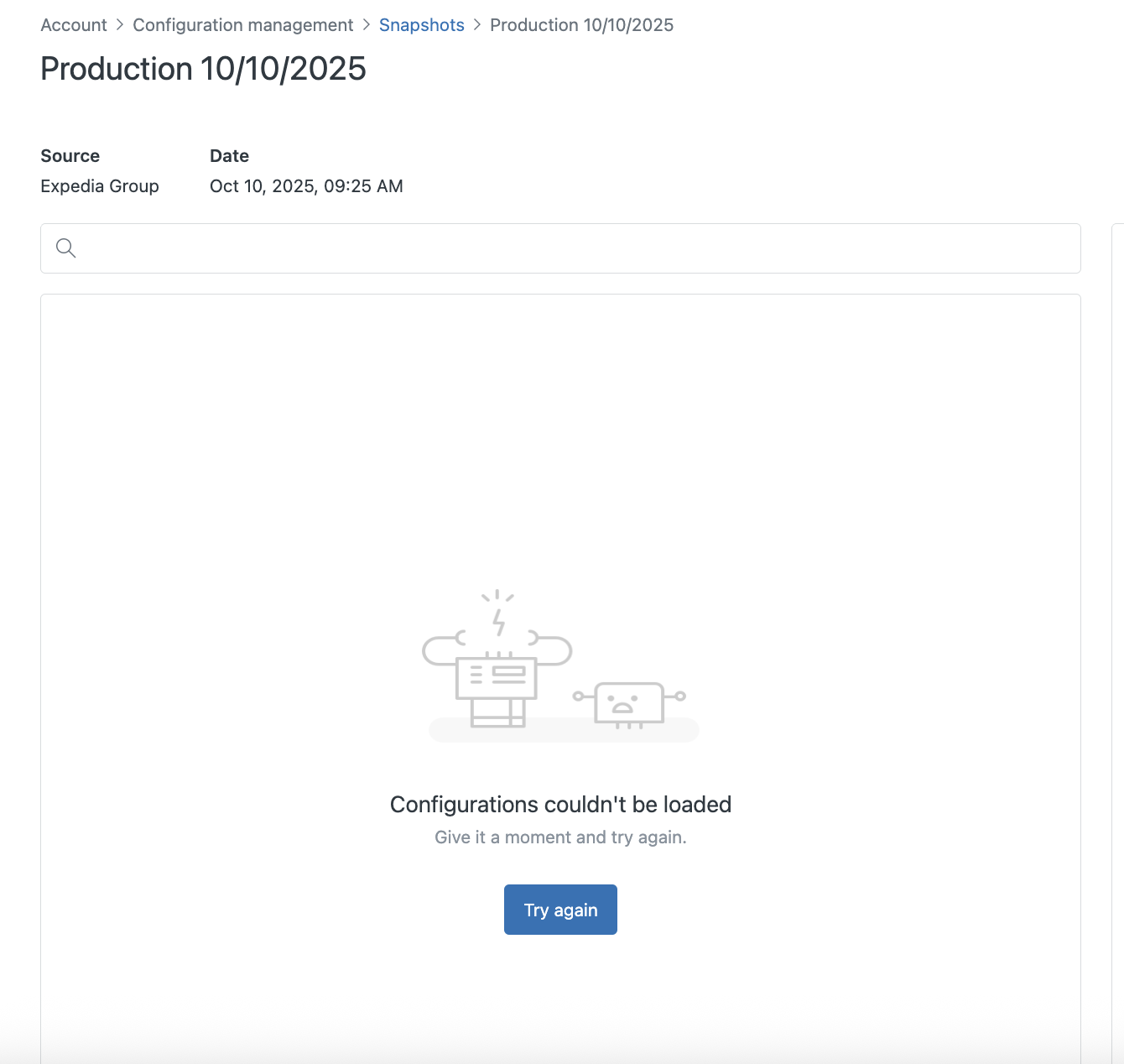
Task: Click the lightning bolt spark icon
Action: tap(498, 622)
